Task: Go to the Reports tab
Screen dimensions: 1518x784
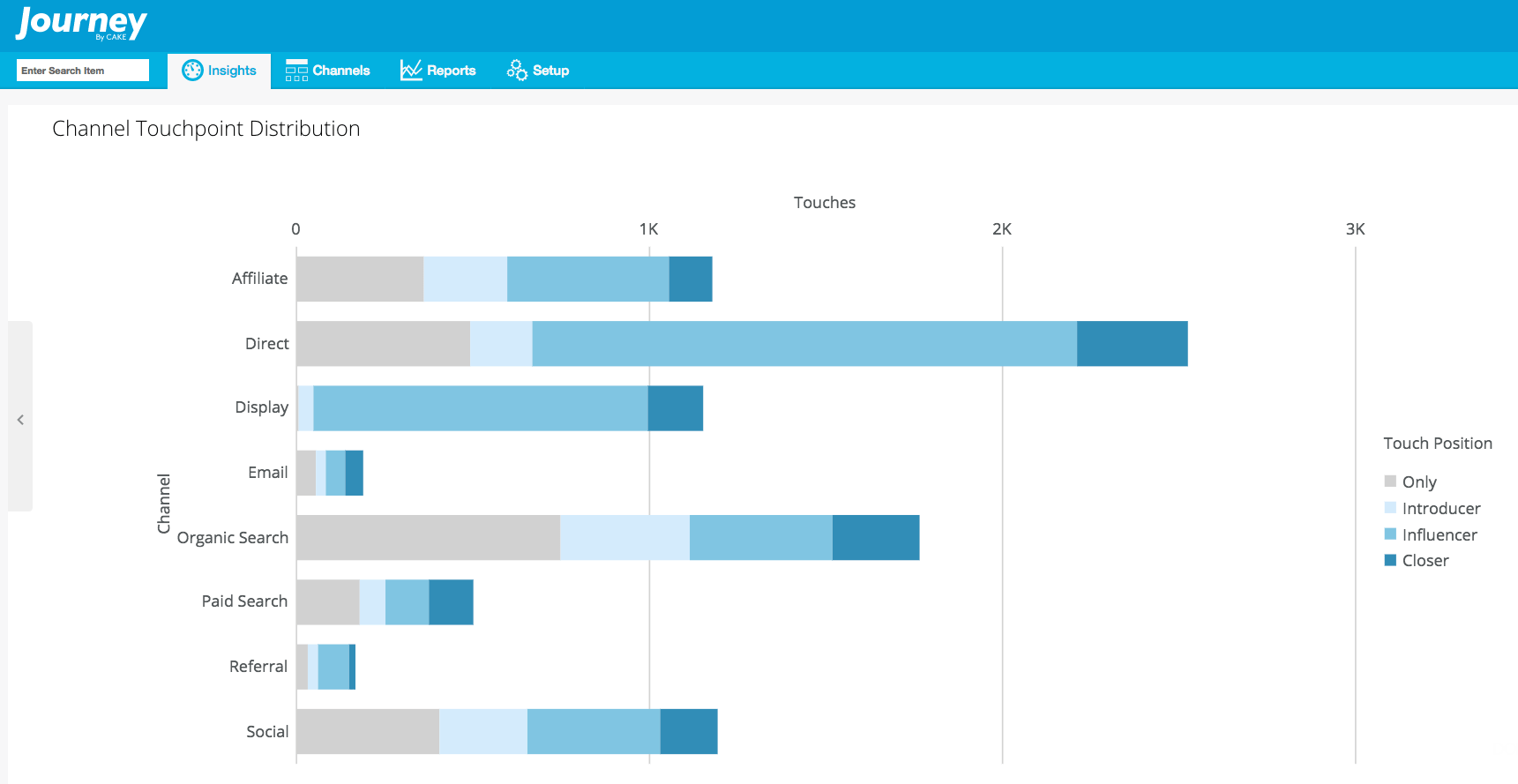Action: coord(437,71)
